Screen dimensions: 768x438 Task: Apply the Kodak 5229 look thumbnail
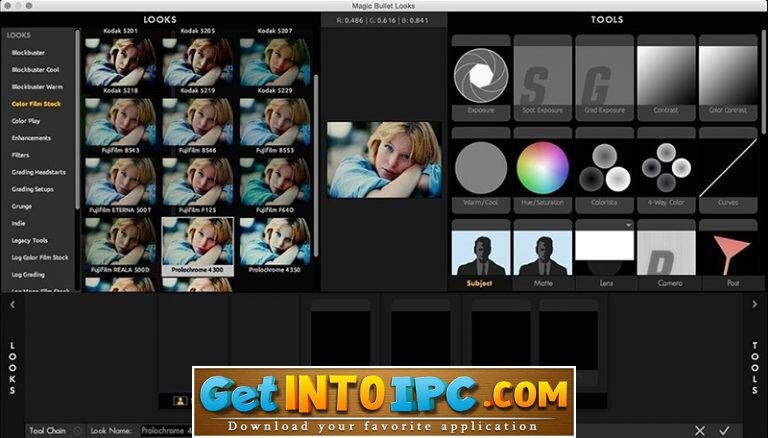pos(275,63)
